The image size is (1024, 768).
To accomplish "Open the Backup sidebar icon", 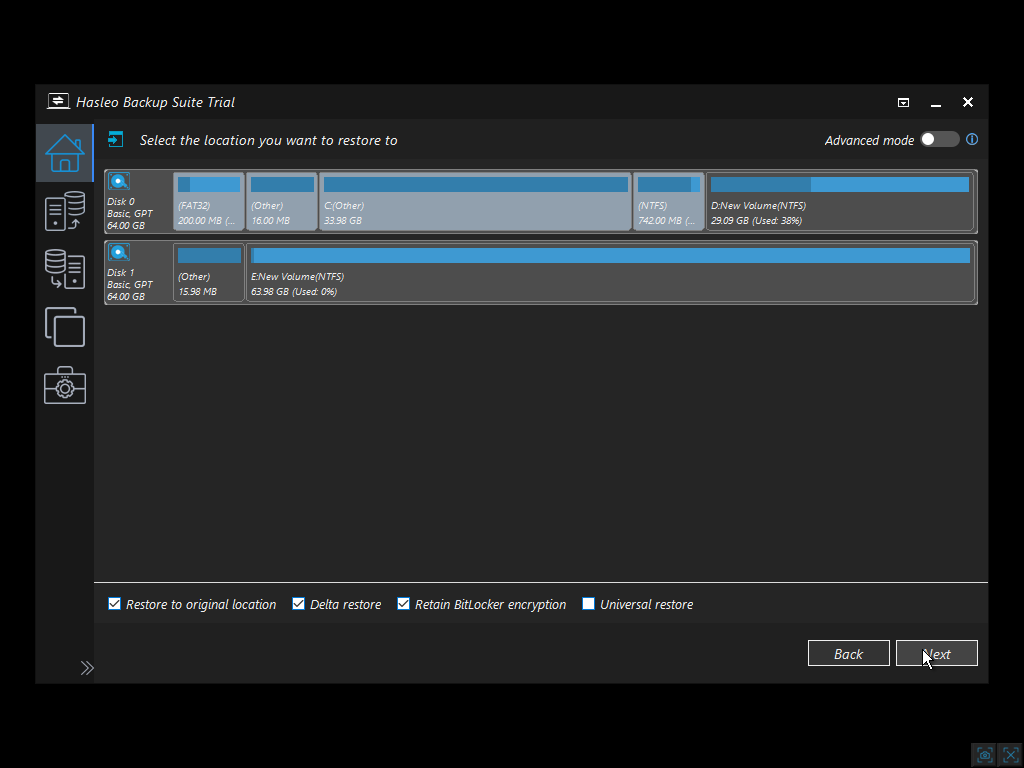I will pos(65,211).
